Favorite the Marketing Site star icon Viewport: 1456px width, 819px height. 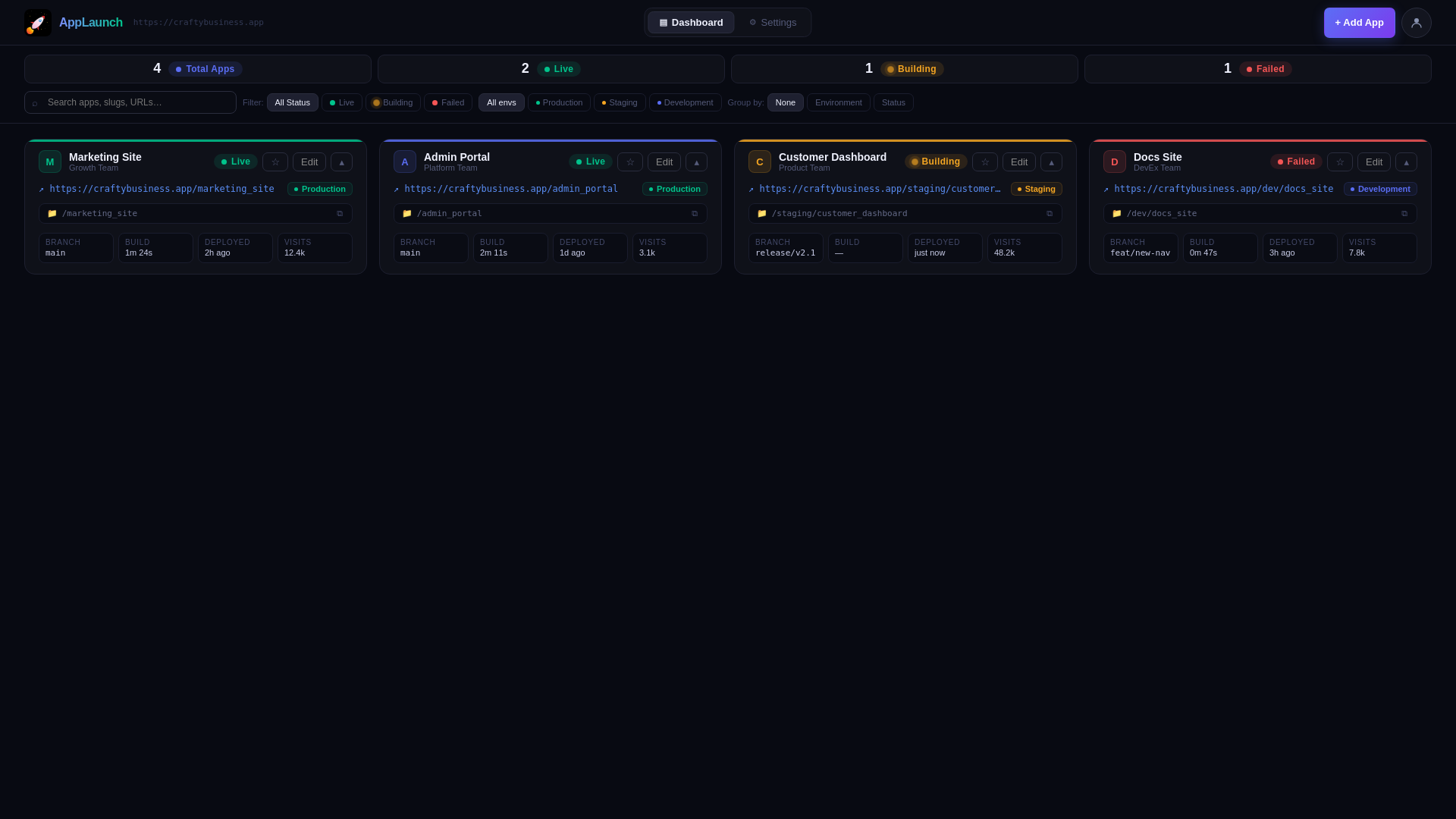coord(275,162)
